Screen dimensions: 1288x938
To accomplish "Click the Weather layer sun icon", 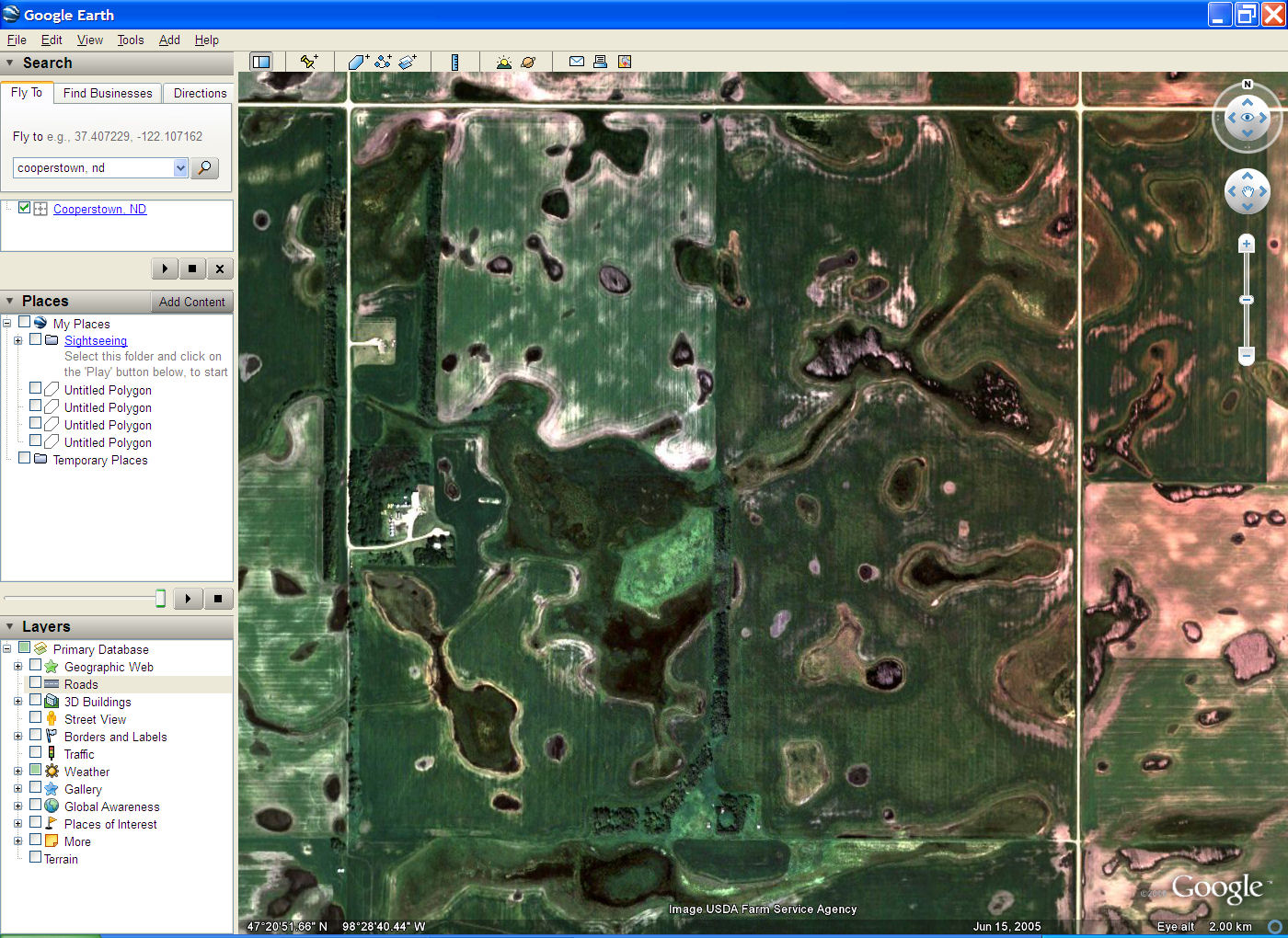I will click(x=52, y=772).
